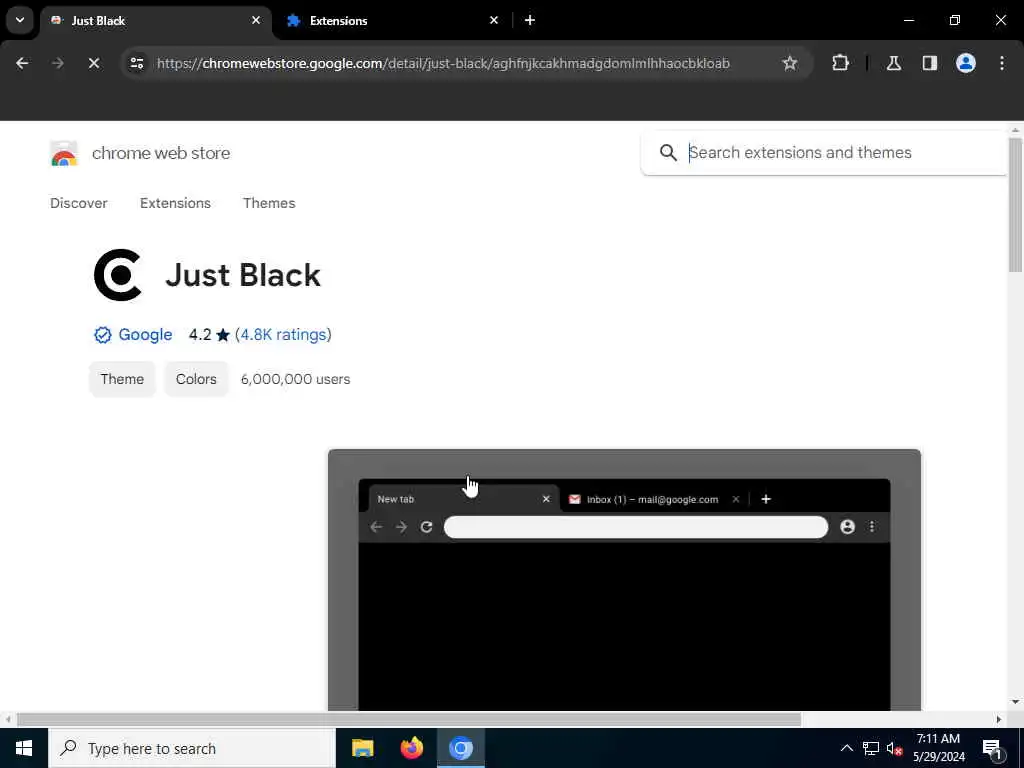The height and width of the screenshot is (768, 1024).
Task: Open the Discover section
Action: coord(78,203)
